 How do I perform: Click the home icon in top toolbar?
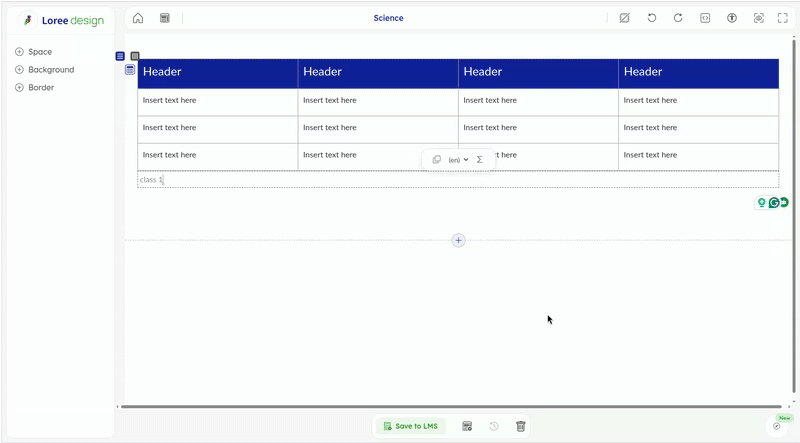pyautogui.click(x=138, y=18)
